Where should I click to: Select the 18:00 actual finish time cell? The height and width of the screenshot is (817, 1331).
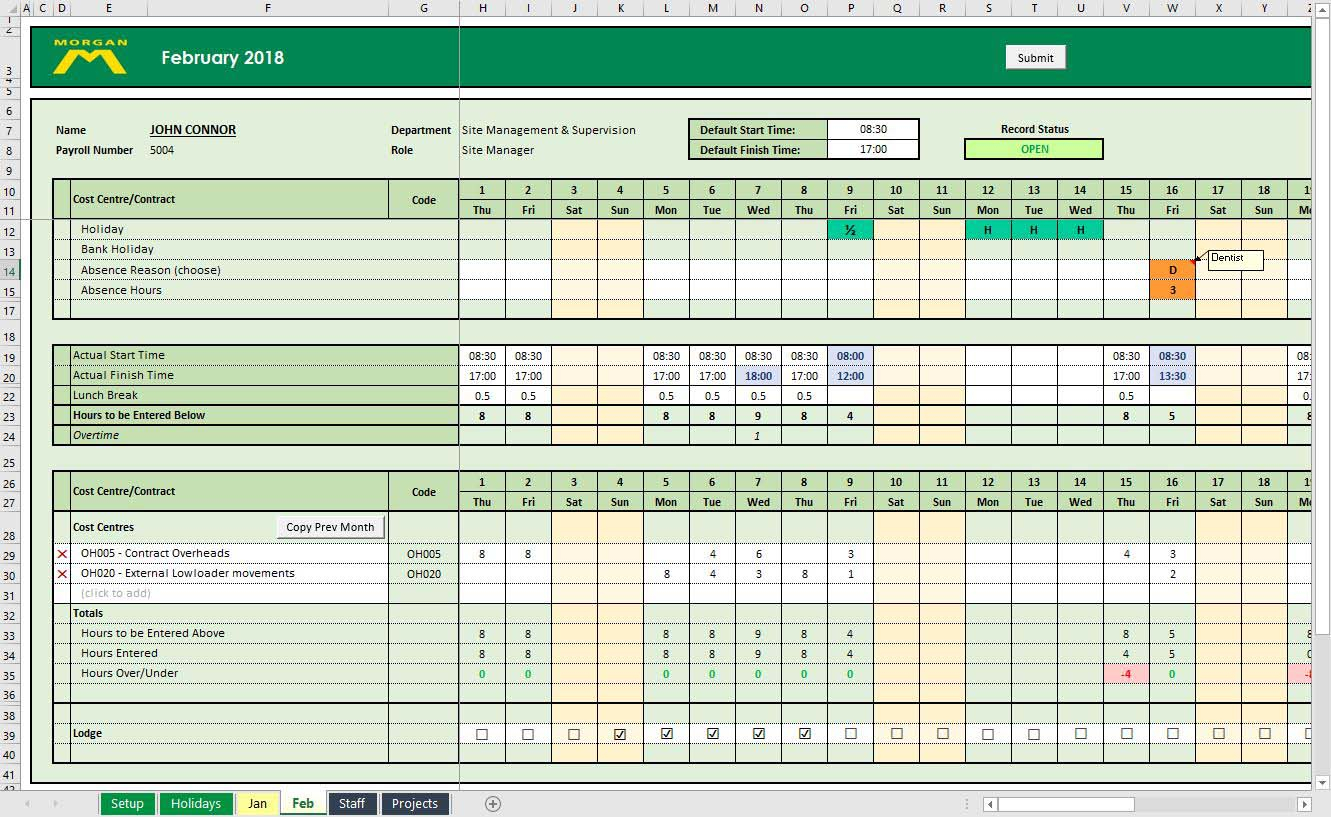(759, 376)
